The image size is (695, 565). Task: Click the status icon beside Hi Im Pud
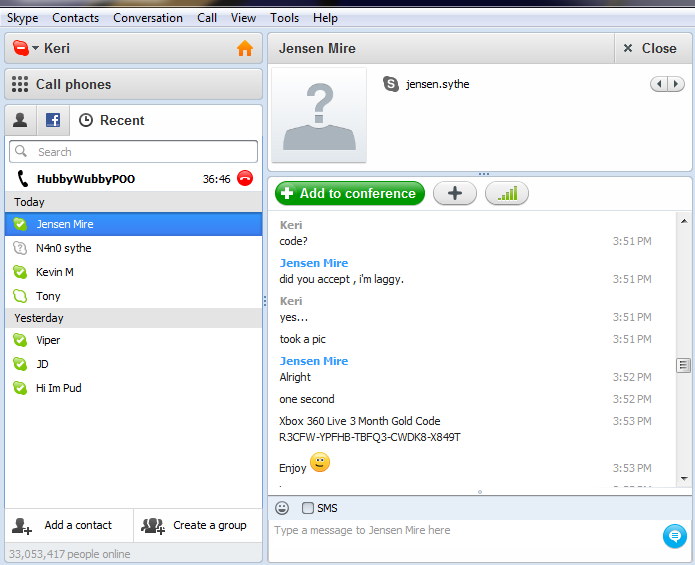coord(20,388)
